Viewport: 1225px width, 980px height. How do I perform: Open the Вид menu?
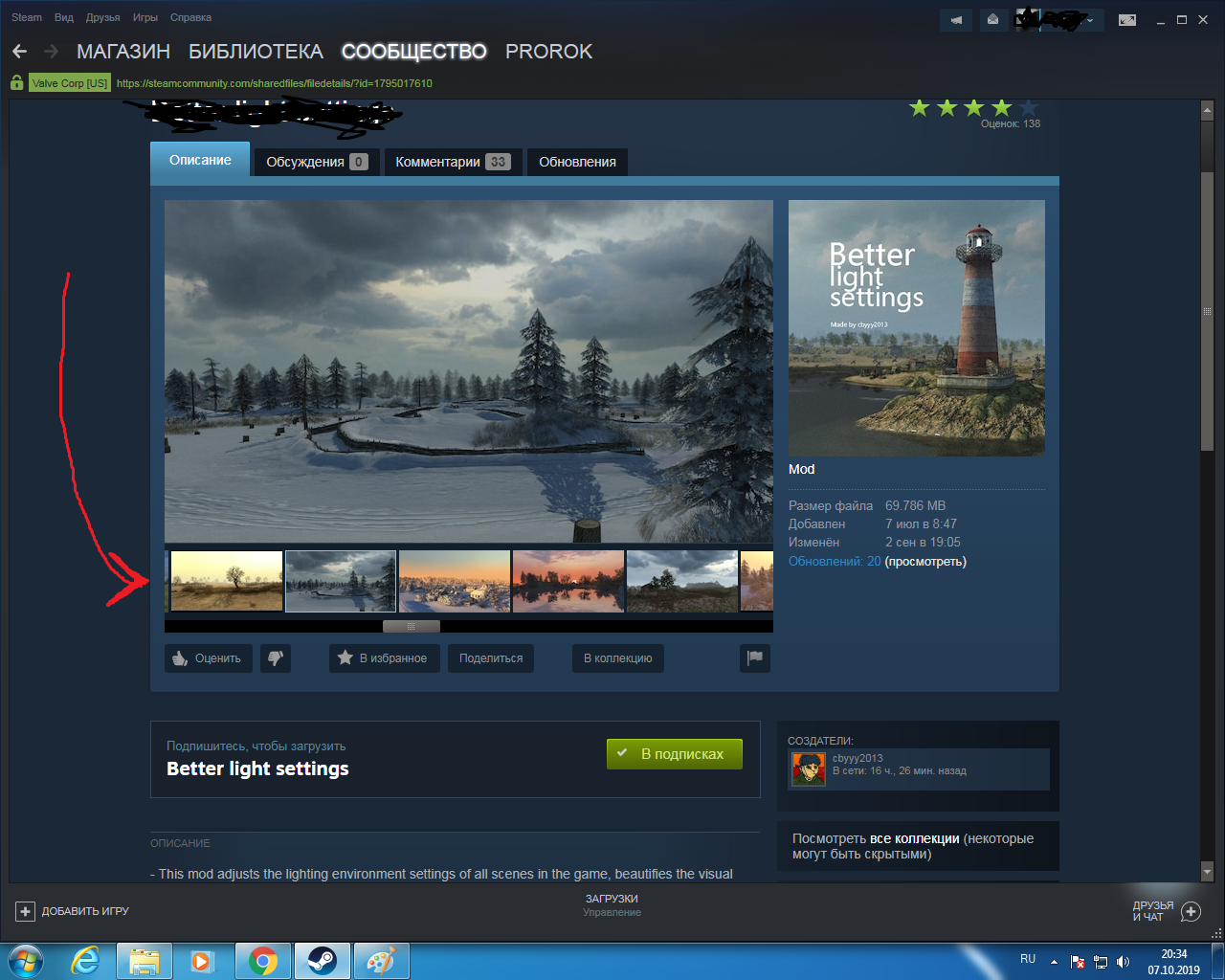(x=64, y=17)
